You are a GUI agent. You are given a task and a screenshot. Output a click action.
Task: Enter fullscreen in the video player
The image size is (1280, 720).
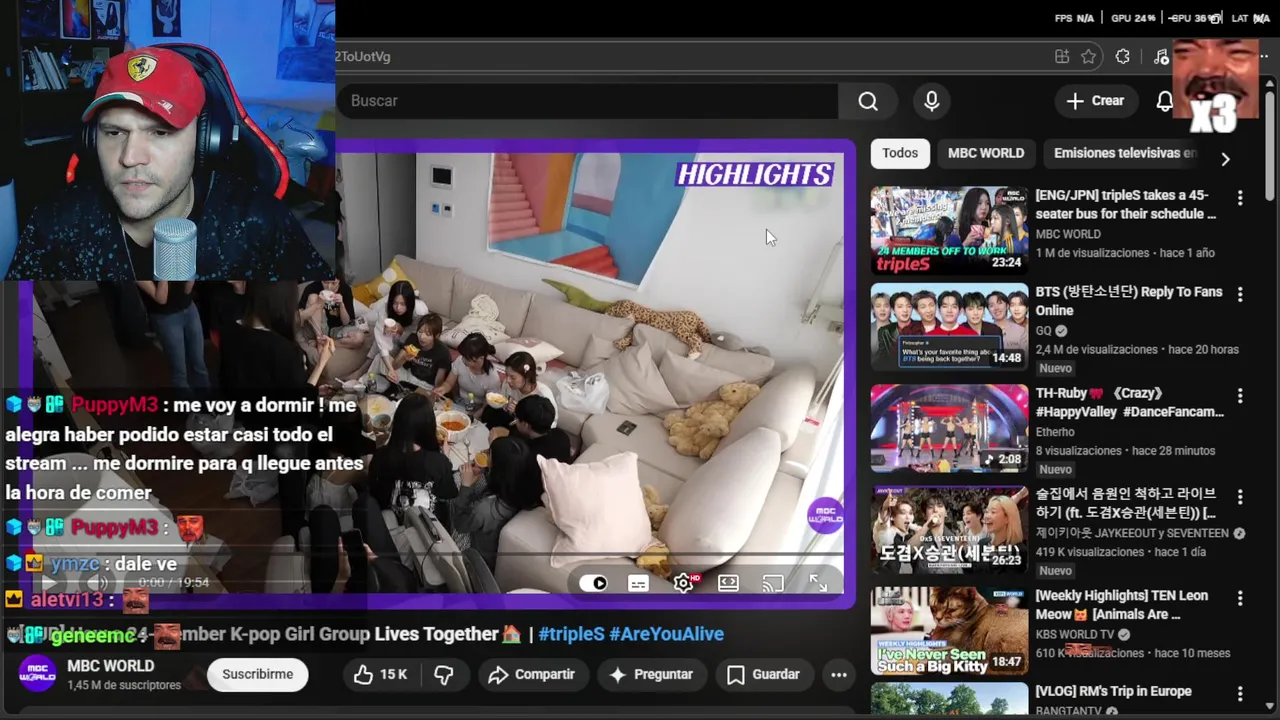coord(818,583)
